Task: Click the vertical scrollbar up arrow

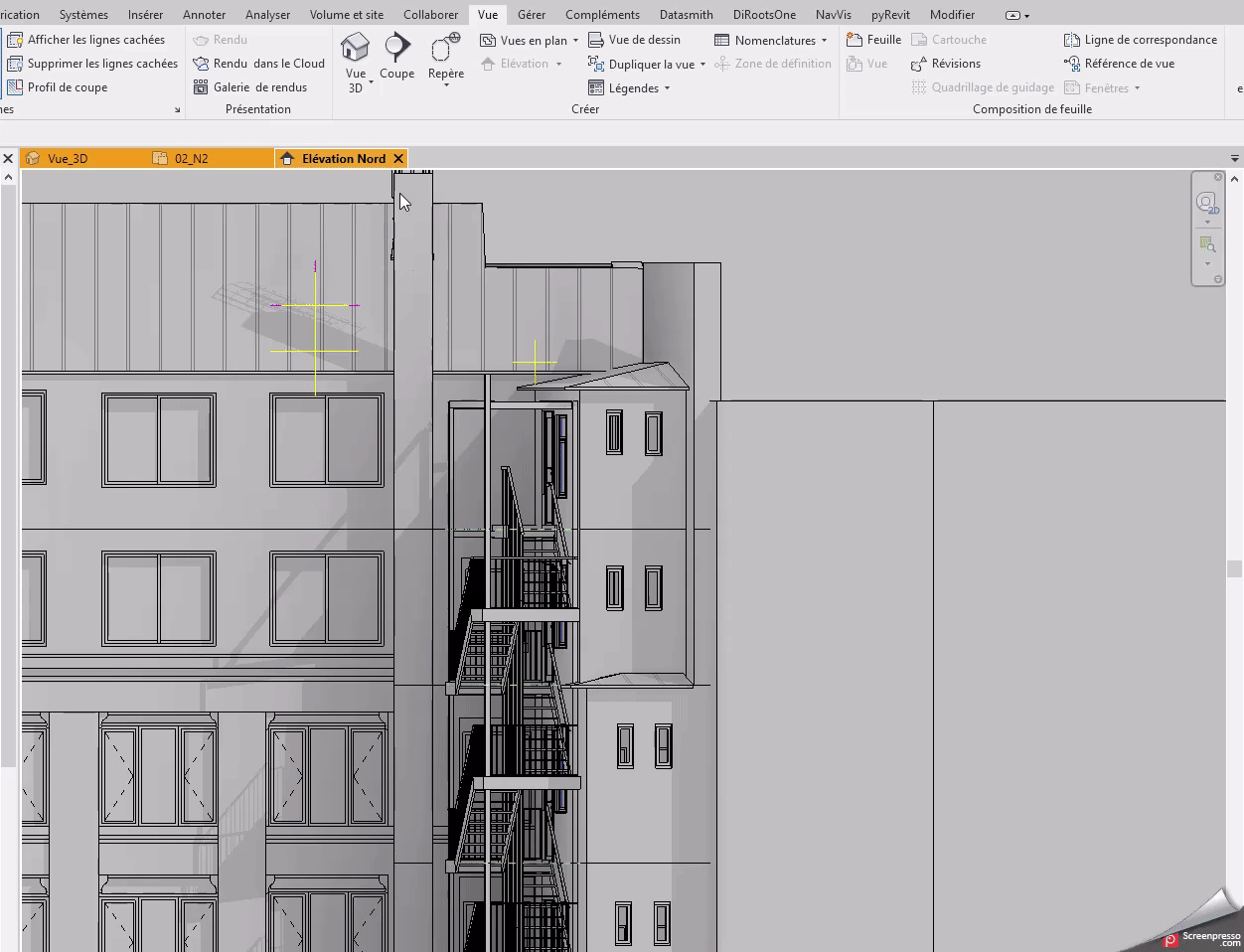Action: click(x=1235, y=179)
